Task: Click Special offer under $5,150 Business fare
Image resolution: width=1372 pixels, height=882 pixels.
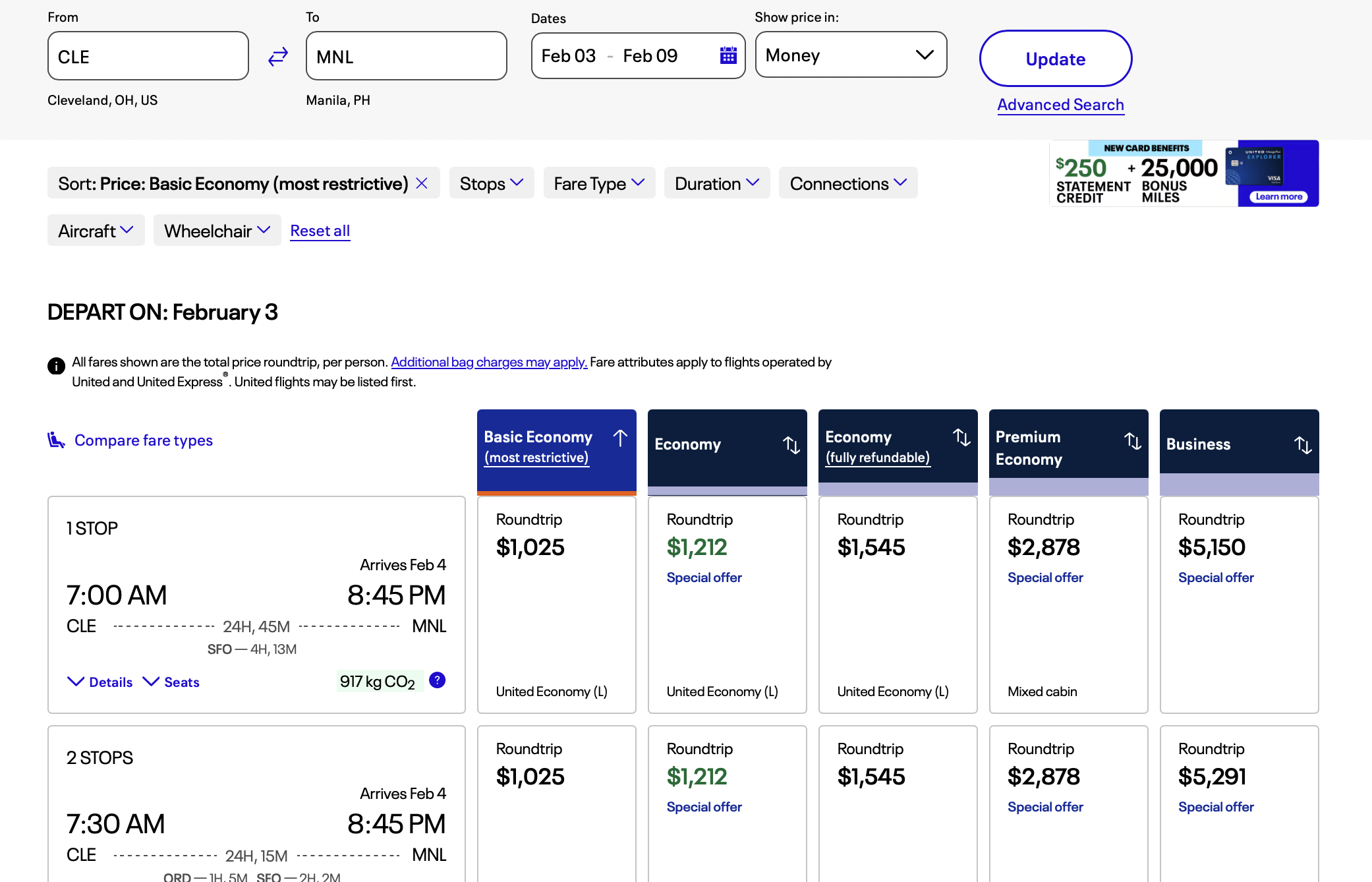Action: tap(1216, 577)
